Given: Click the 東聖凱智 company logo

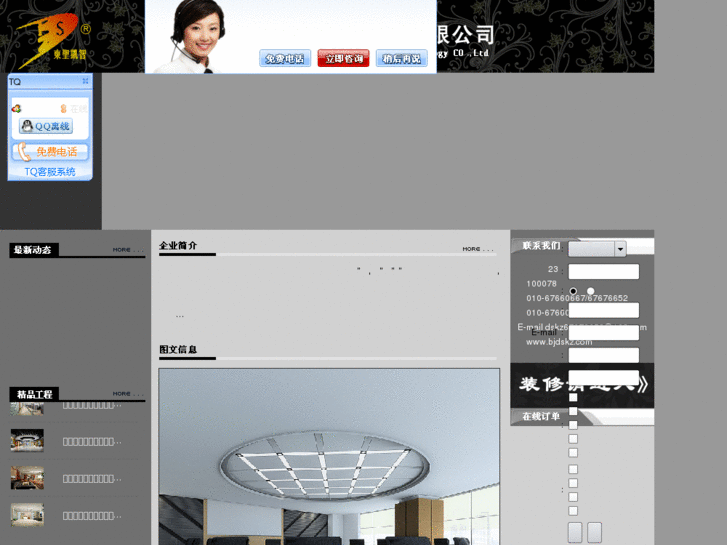Looking at the screenshot, I should [53, 40].
